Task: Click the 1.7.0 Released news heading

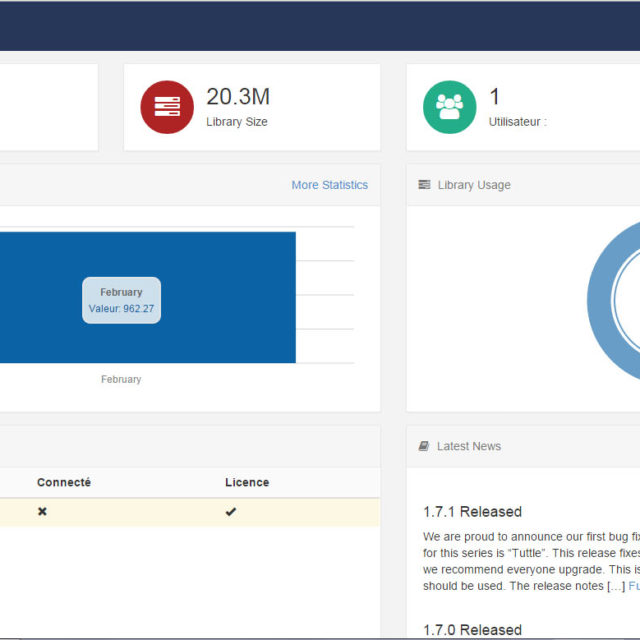Action: pyautogui.click(x=472, y=629)
